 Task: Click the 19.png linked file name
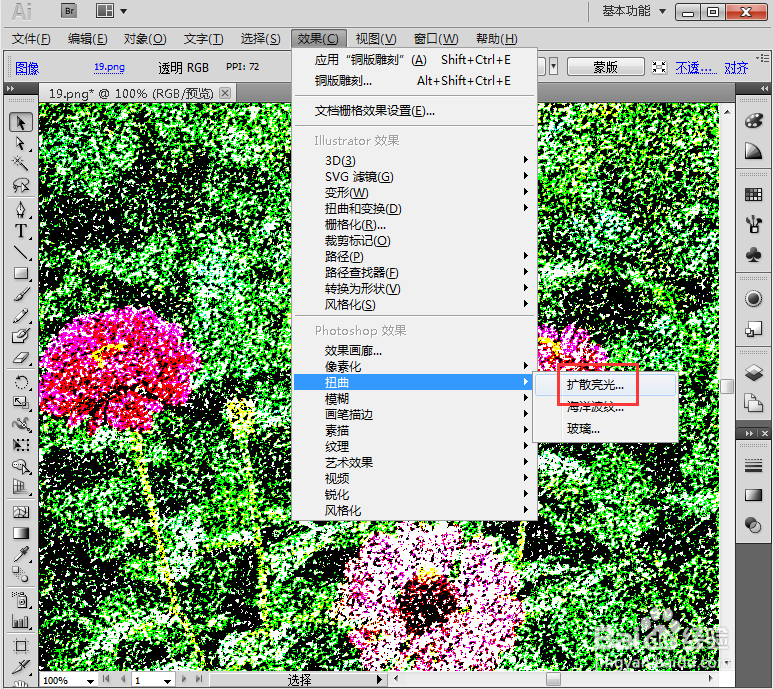(109, 67)
